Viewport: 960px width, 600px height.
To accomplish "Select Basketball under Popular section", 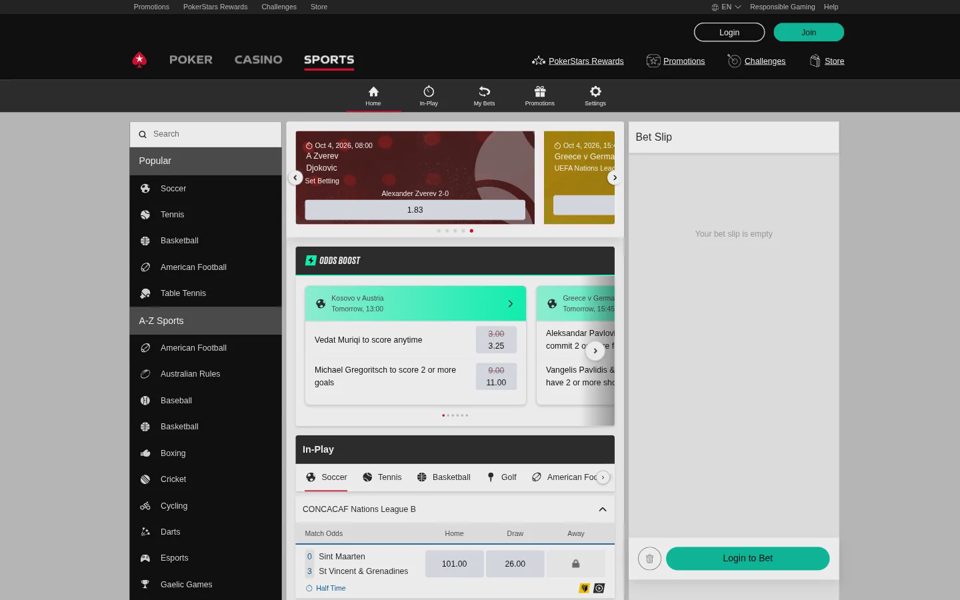I will point(205,241).
